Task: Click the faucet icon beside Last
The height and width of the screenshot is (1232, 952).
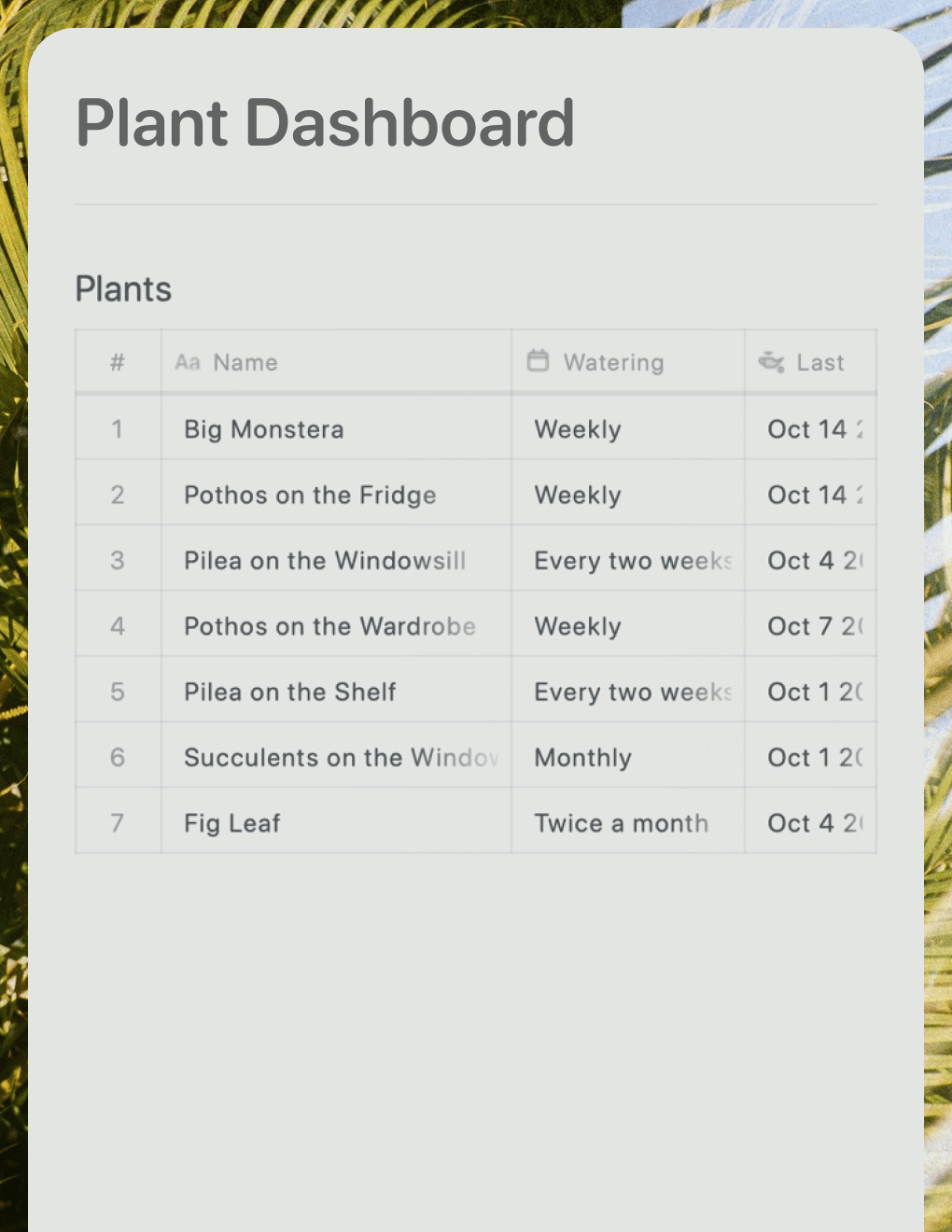Action: (772, 362)
